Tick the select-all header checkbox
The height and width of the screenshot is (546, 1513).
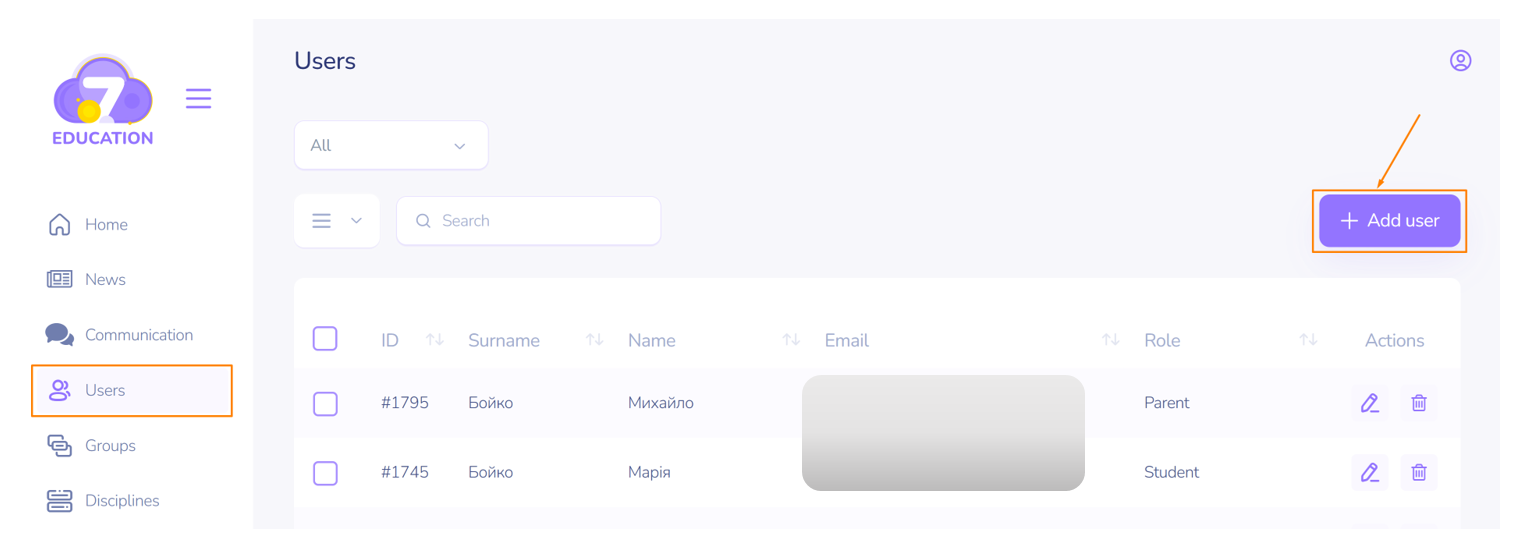325,339
